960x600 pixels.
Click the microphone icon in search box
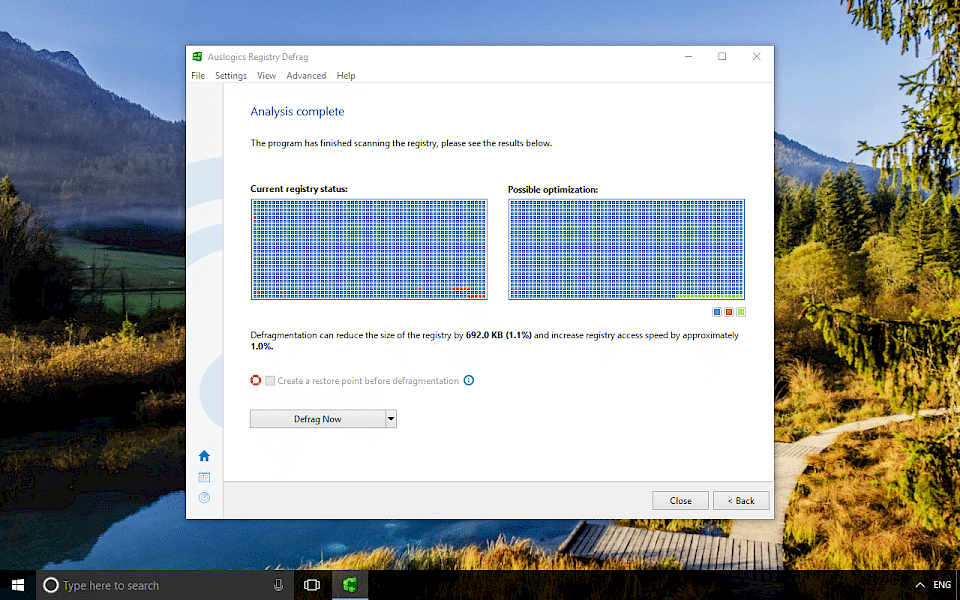(x=279, y=585)
